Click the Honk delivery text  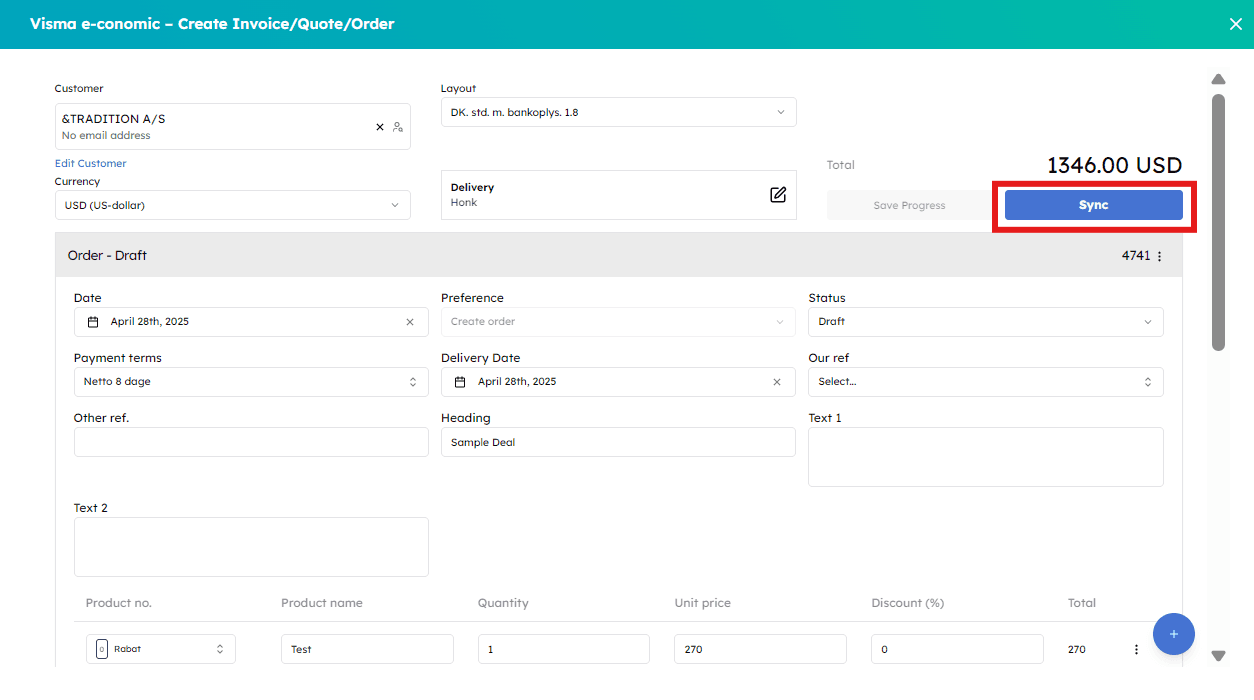(464, 202)
